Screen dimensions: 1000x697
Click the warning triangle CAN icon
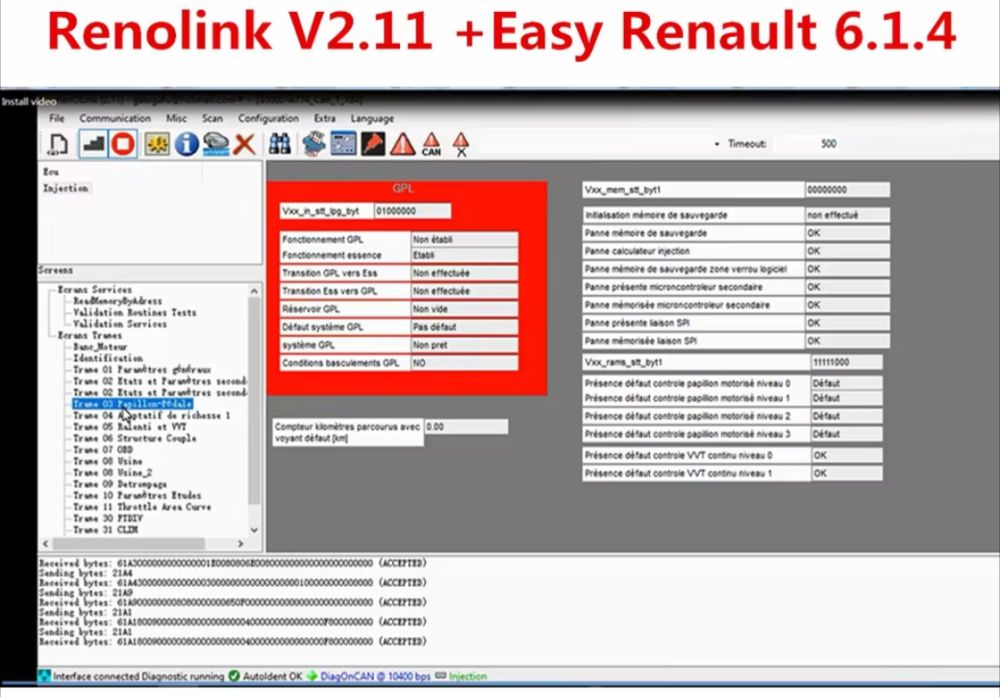coord(431,144)
